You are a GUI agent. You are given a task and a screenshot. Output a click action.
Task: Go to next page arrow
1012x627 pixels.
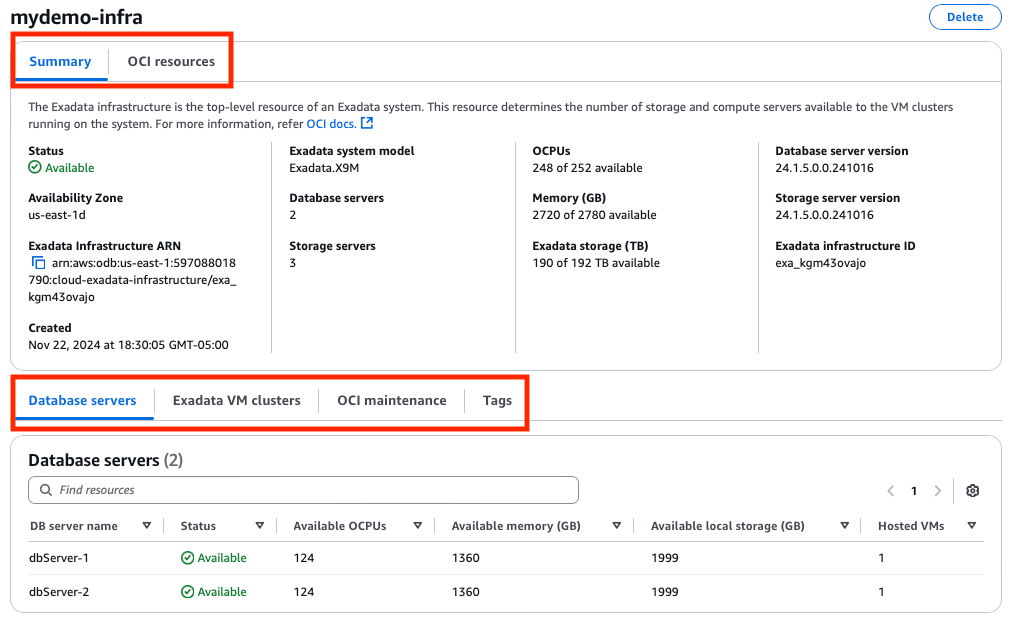[937, 491]
